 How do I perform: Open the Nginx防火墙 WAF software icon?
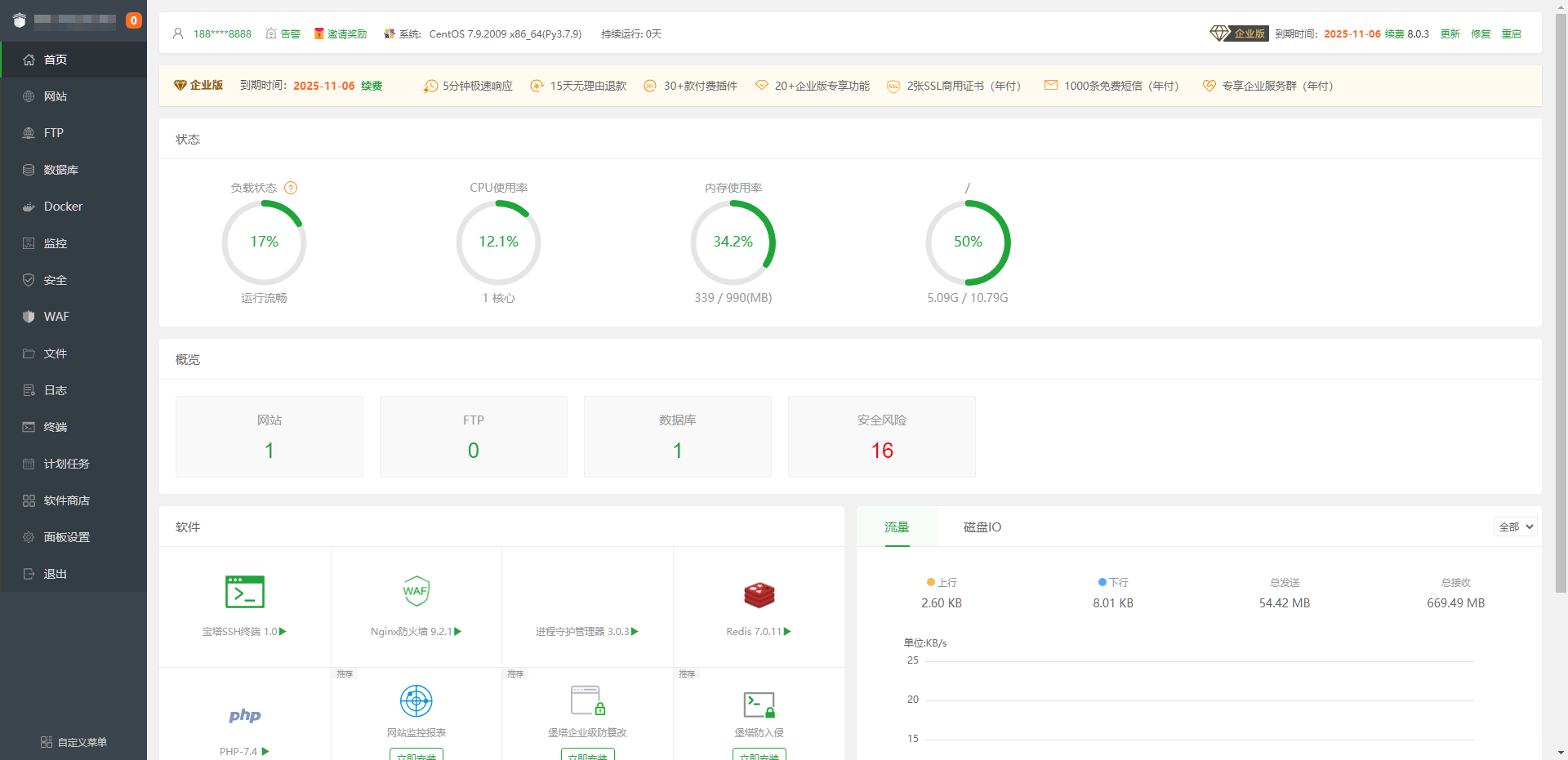416,591
